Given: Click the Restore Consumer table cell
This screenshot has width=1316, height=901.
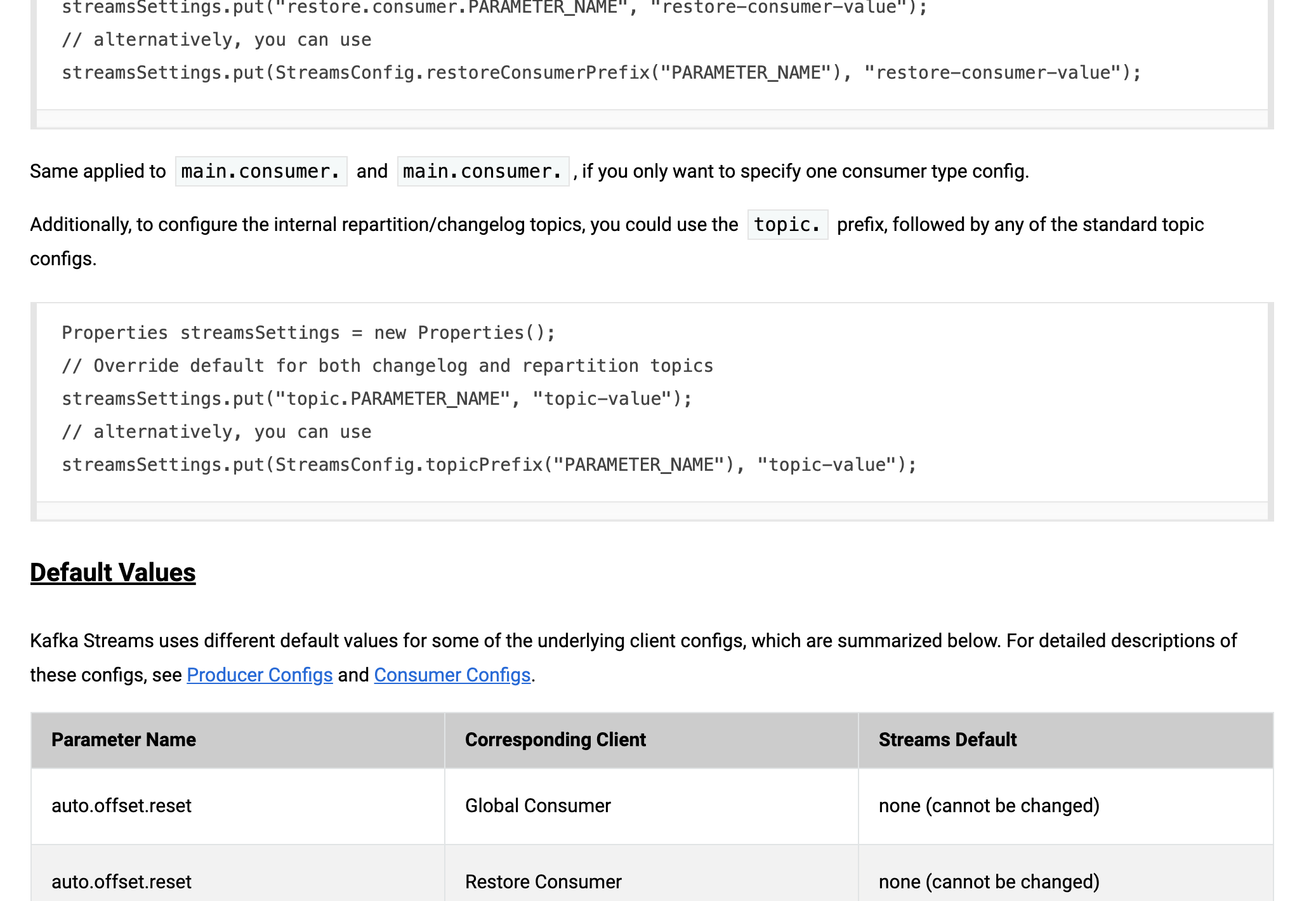Looking at the screenshot, I should [x=543, y=882].
